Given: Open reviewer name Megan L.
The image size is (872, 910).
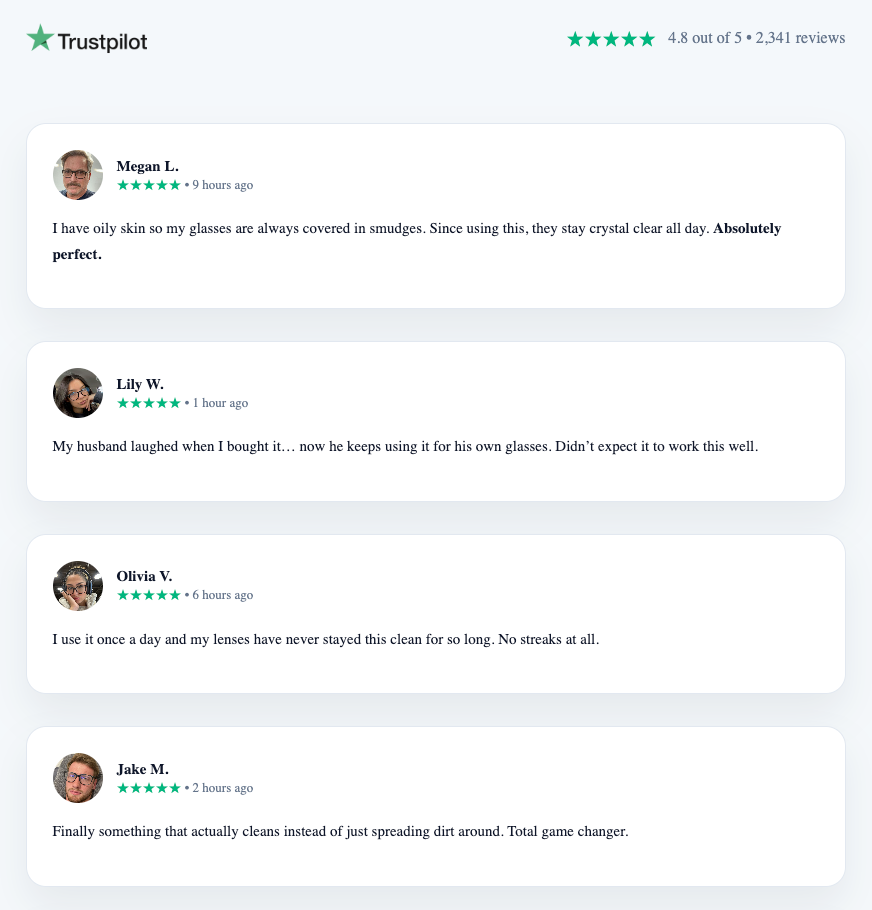Looking at the screenshot, I should (x=147, y=166).
